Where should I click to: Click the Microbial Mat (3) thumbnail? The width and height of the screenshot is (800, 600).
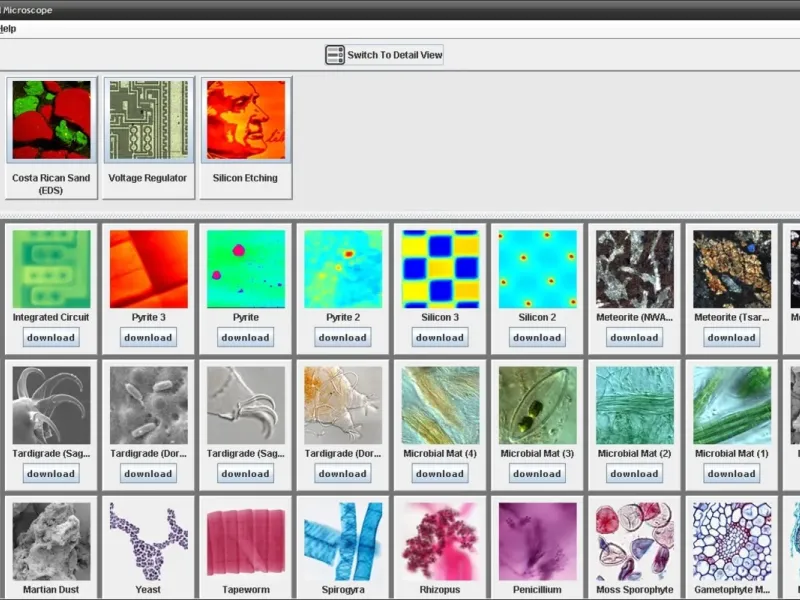[x=538, y=405]
